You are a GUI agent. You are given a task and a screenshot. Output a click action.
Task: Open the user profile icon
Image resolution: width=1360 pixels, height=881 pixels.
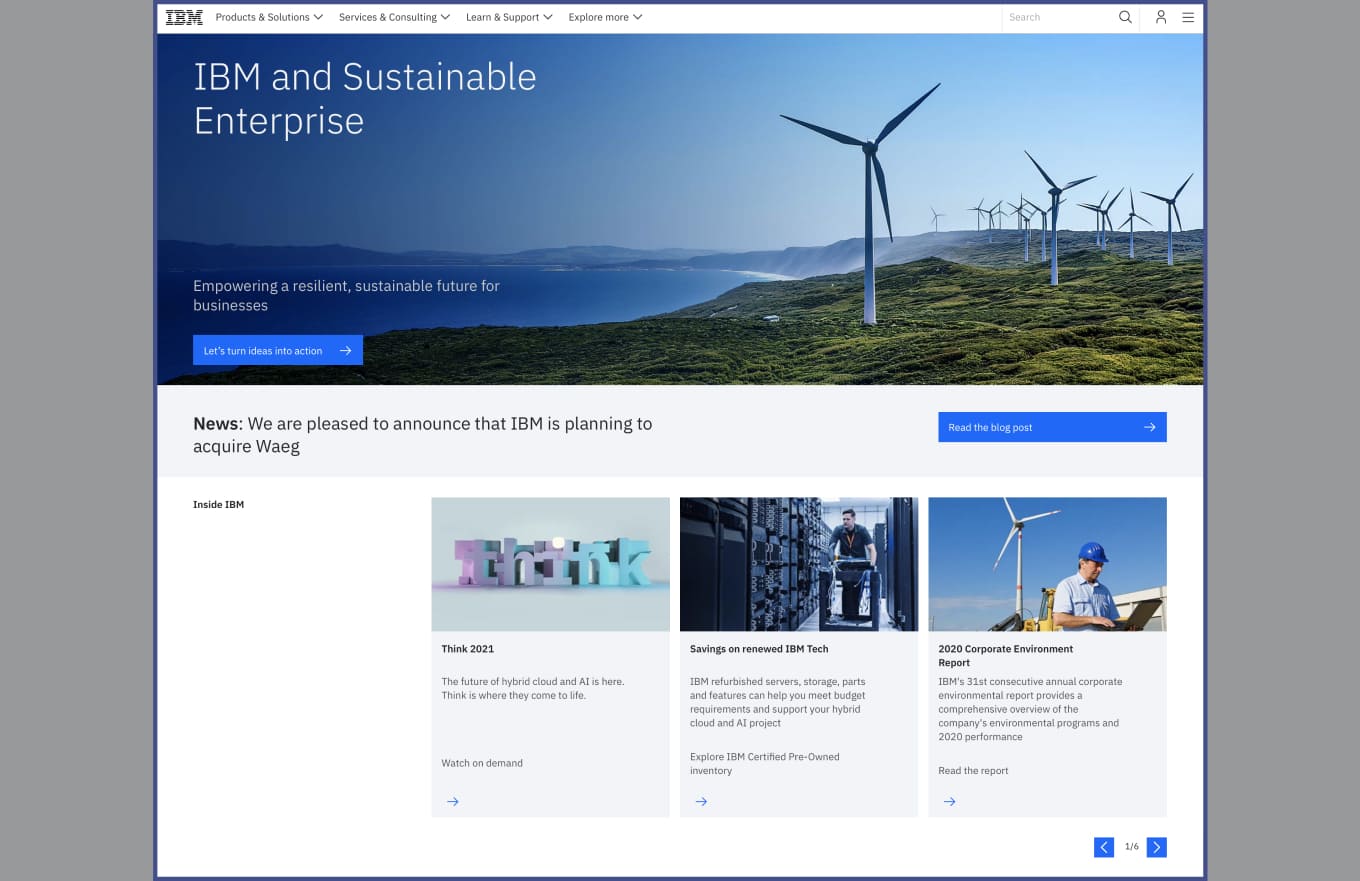1160,17
